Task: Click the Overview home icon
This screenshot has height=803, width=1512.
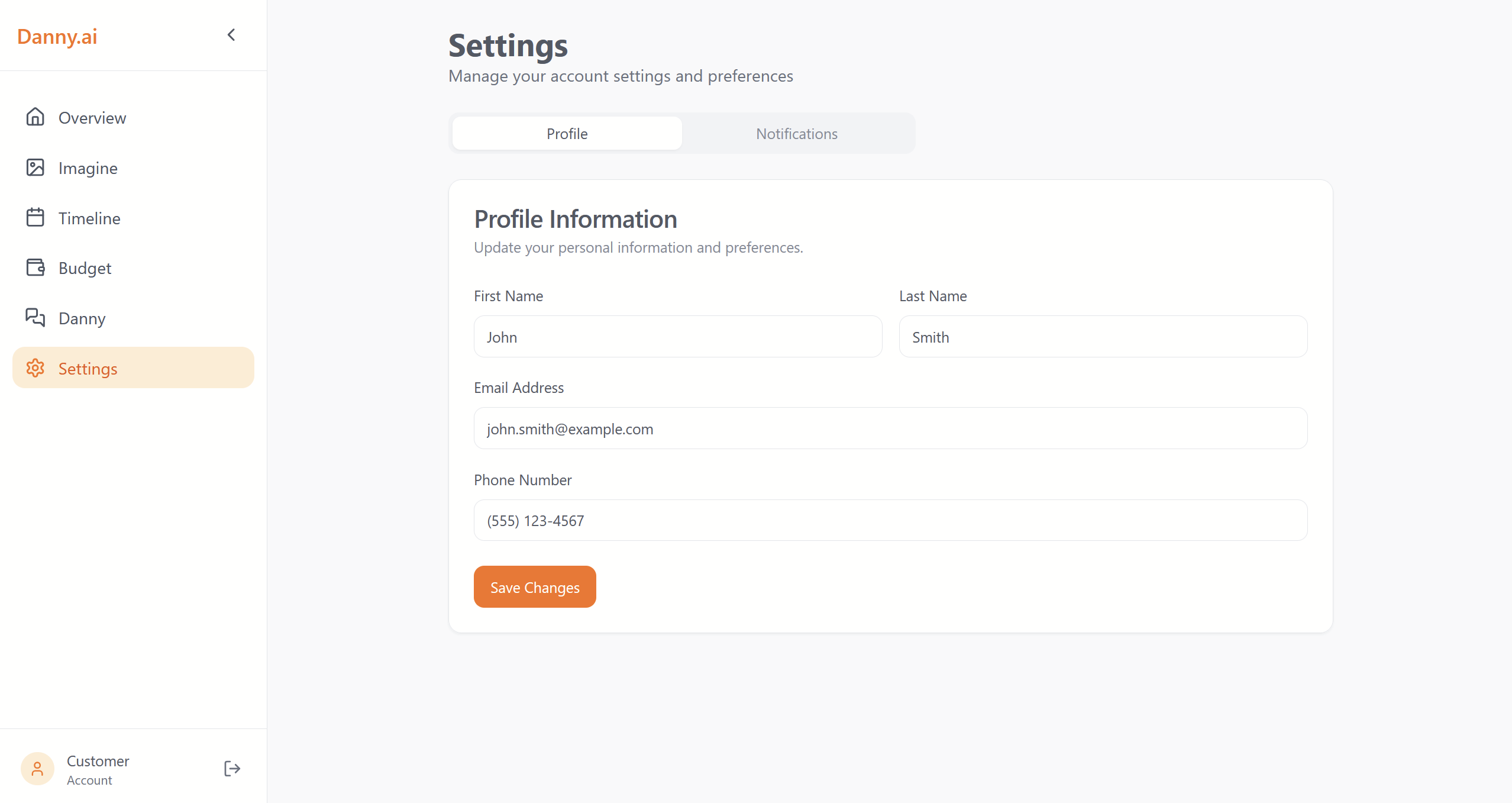Action: 35,117
